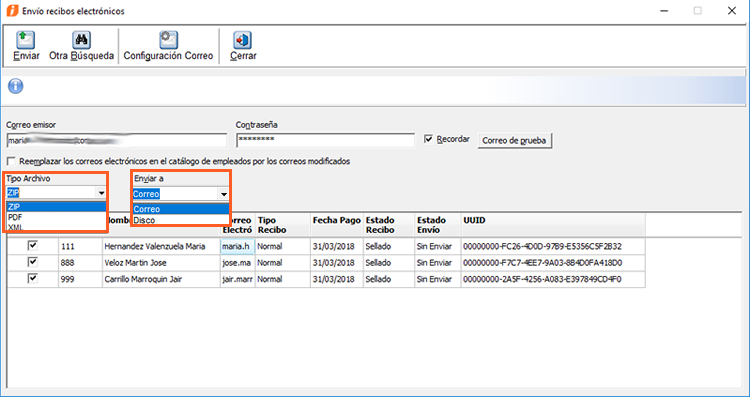Click the Fecha Pago column header
Image resolution: width=752 pixels, height=398 pixels.
337,221
